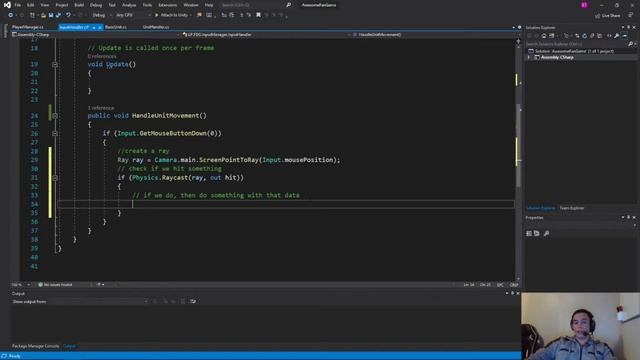The height and width of the screenshot is (360, 640).
Task: Click Solution Explorer refresh icon
Action: click(x=584, y=36)
